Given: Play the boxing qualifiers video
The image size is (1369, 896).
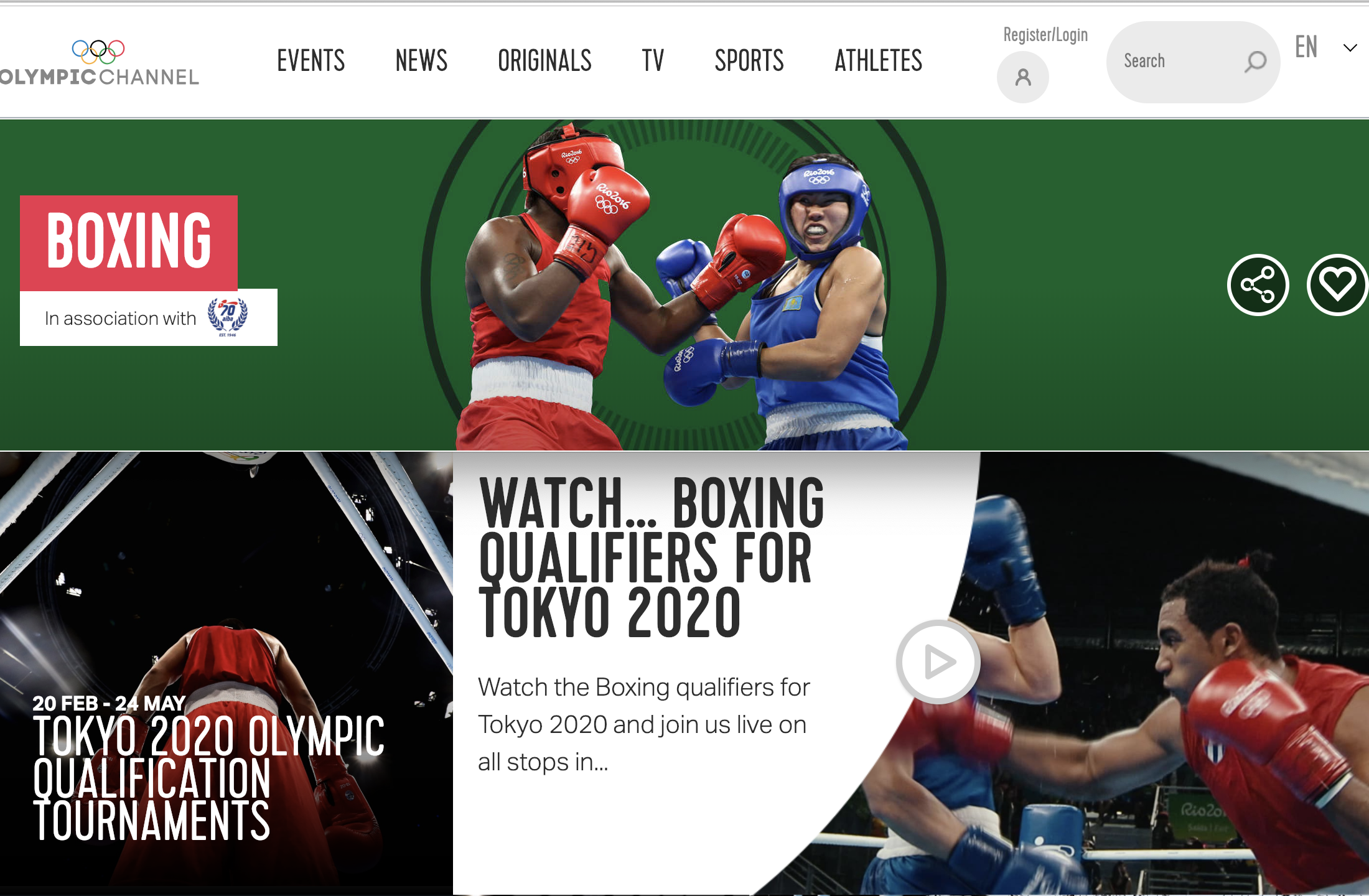Looking at the screenshot, I should [938, 662].
